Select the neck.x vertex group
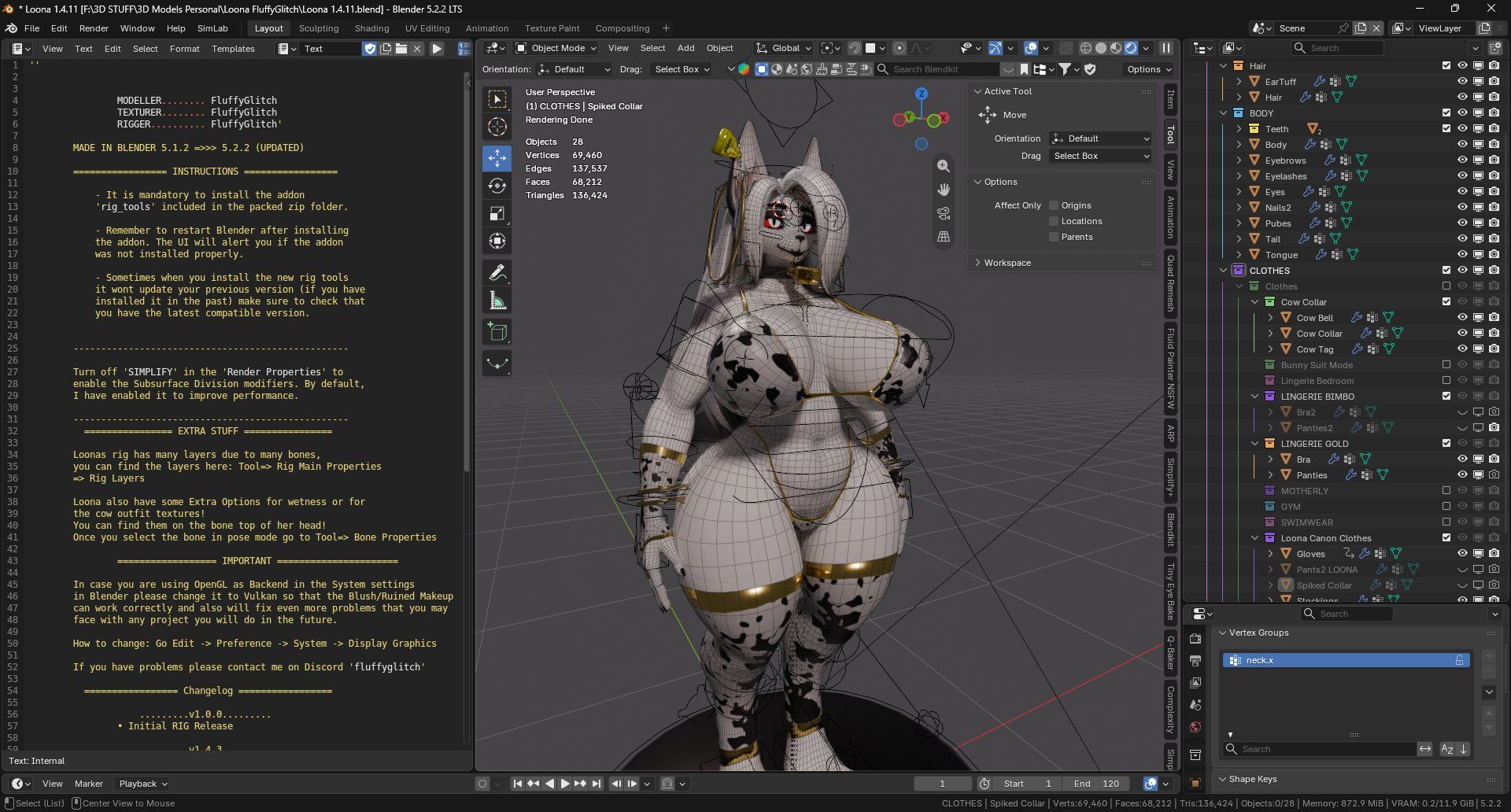The height and width of the screenshot is (812, 1511). [x=1346, y=660]
